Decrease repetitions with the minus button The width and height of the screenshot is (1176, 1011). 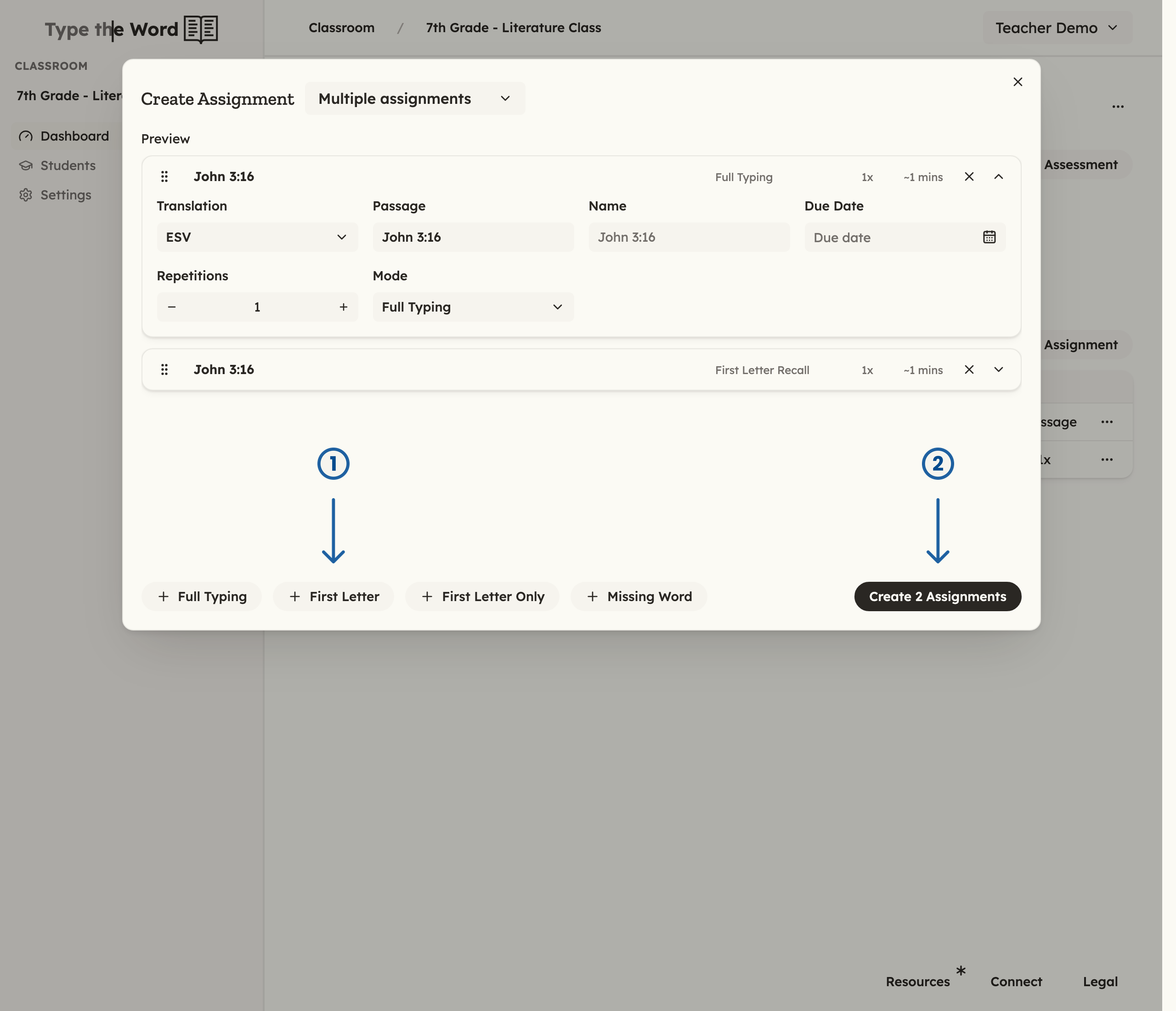tap(172, 307)
